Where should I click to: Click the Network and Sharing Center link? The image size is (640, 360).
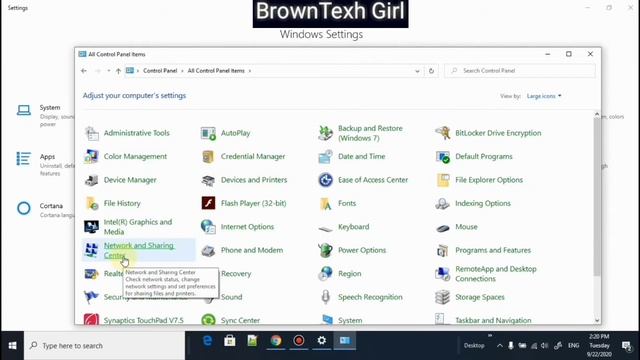(139, 250)
